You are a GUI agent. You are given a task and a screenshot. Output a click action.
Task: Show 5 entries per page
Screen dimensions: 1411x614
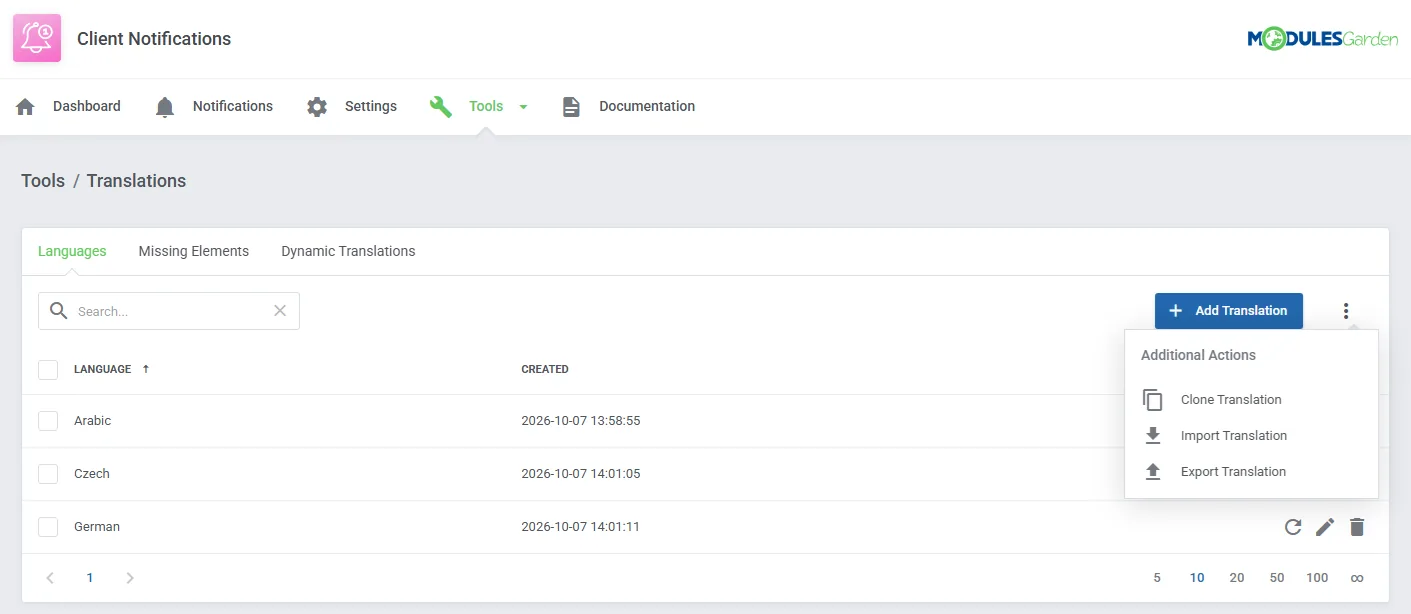1157,578
